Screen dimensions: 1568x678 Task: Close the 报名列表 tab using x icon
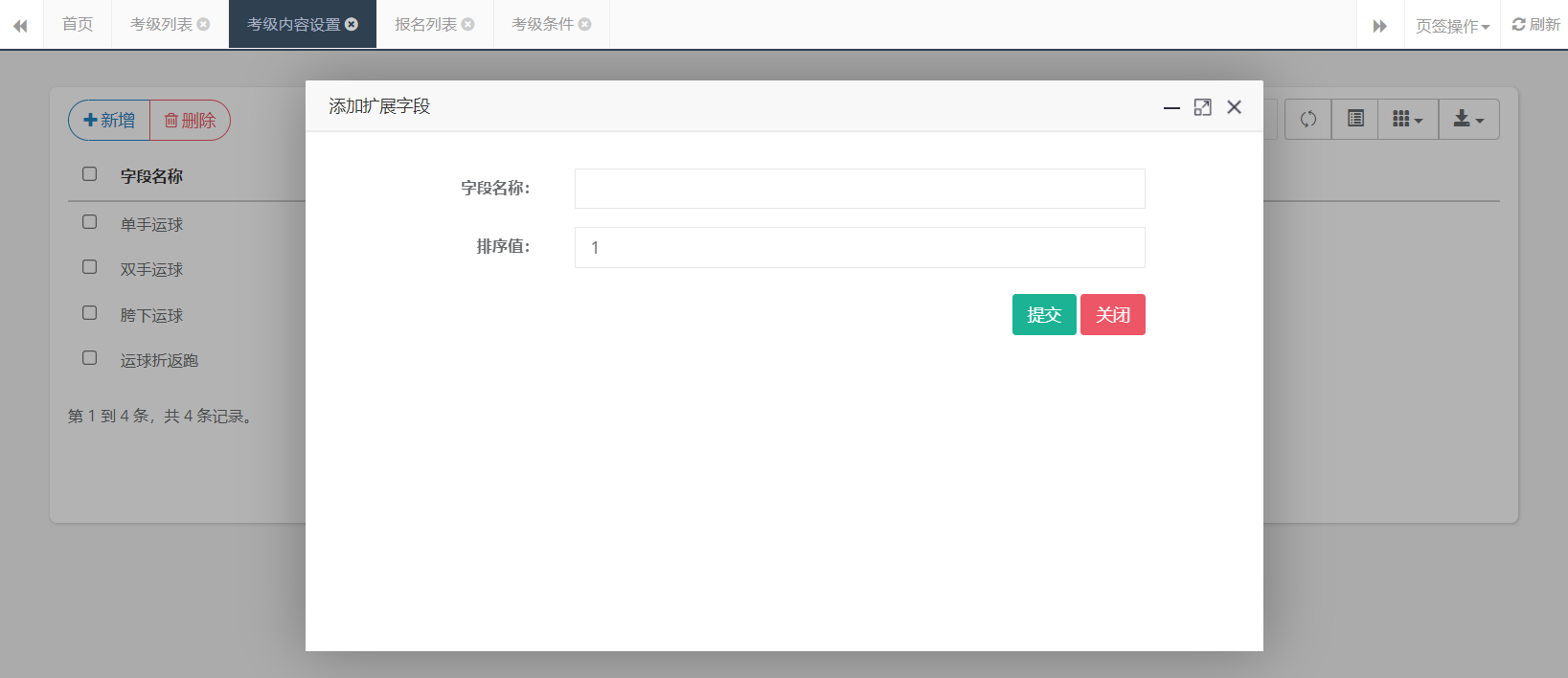pyautogui.click(x=467, y=24)
